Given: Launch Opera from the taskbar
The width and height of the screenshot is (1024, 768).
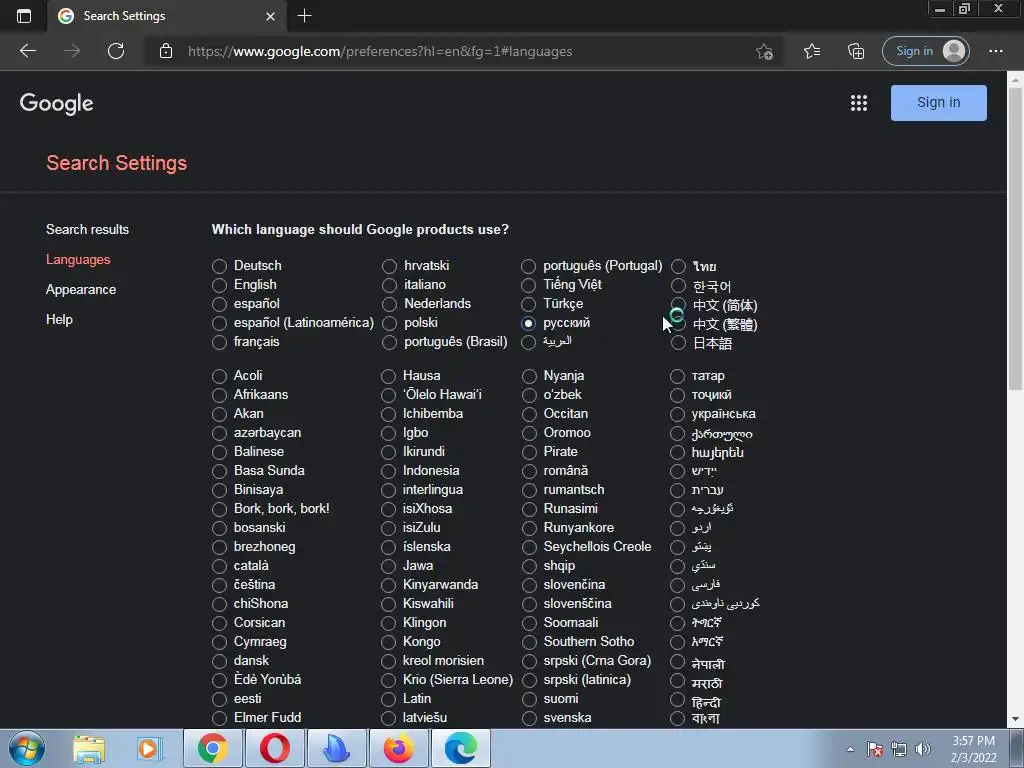Looking at the screenshot, I should [275, 748].
